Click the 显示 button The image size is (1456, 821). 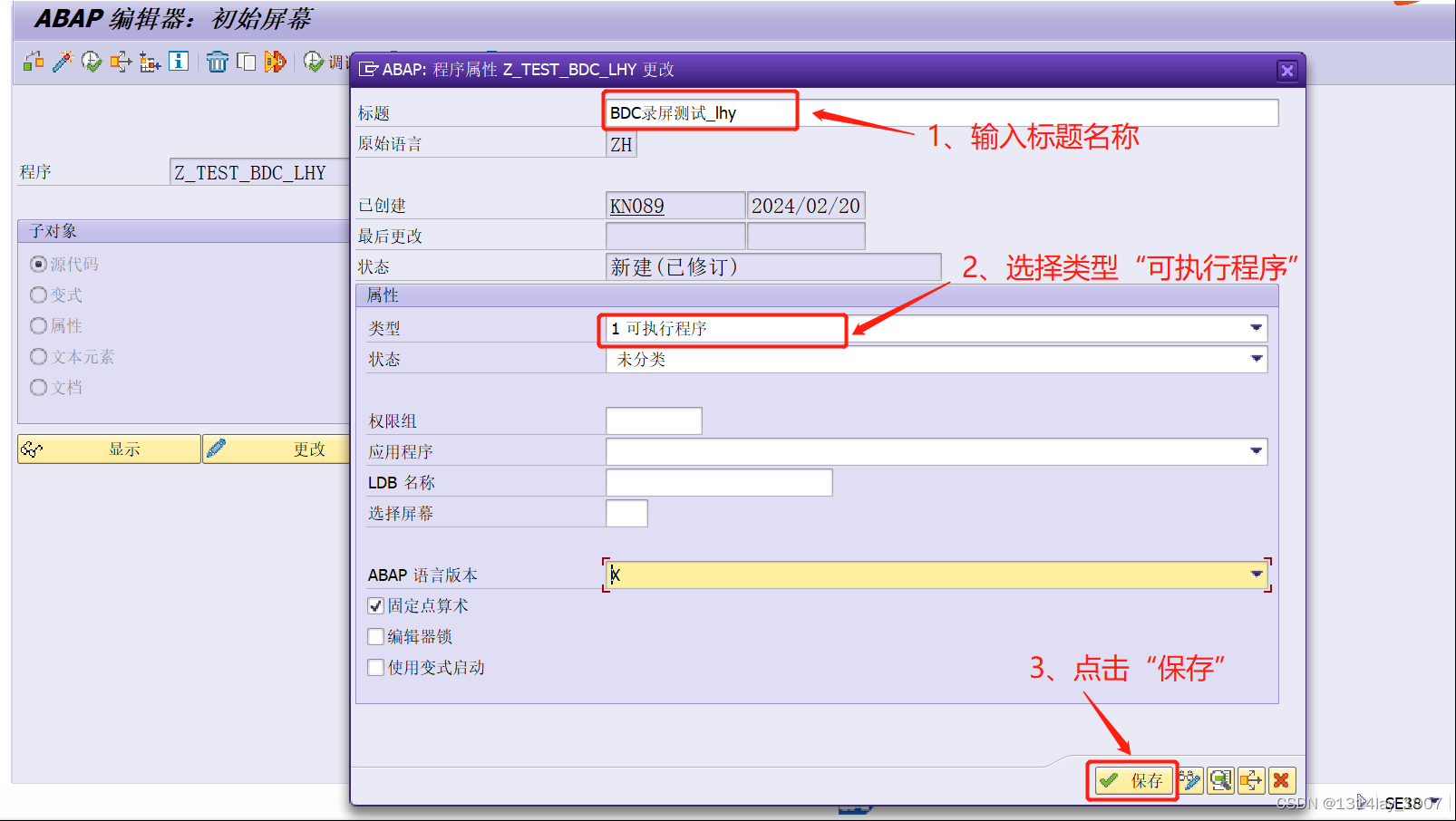pos(109,449)
